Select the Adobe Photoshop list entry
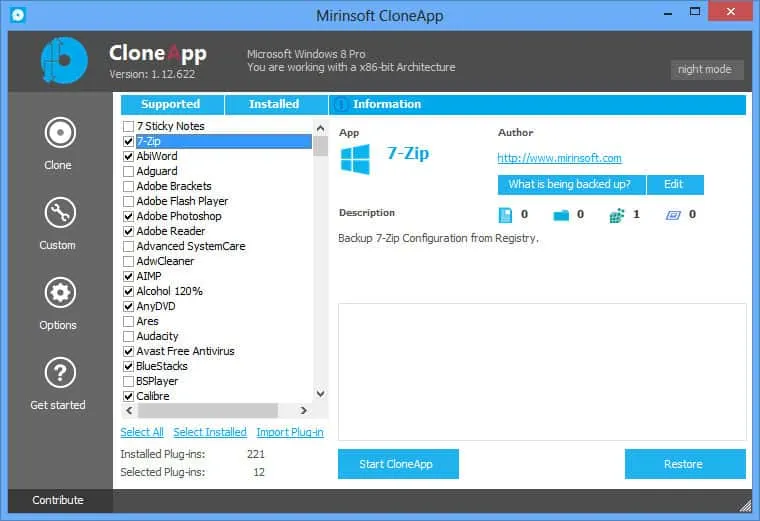The height and width of the screenshot is (521, 760). [179, 217]
